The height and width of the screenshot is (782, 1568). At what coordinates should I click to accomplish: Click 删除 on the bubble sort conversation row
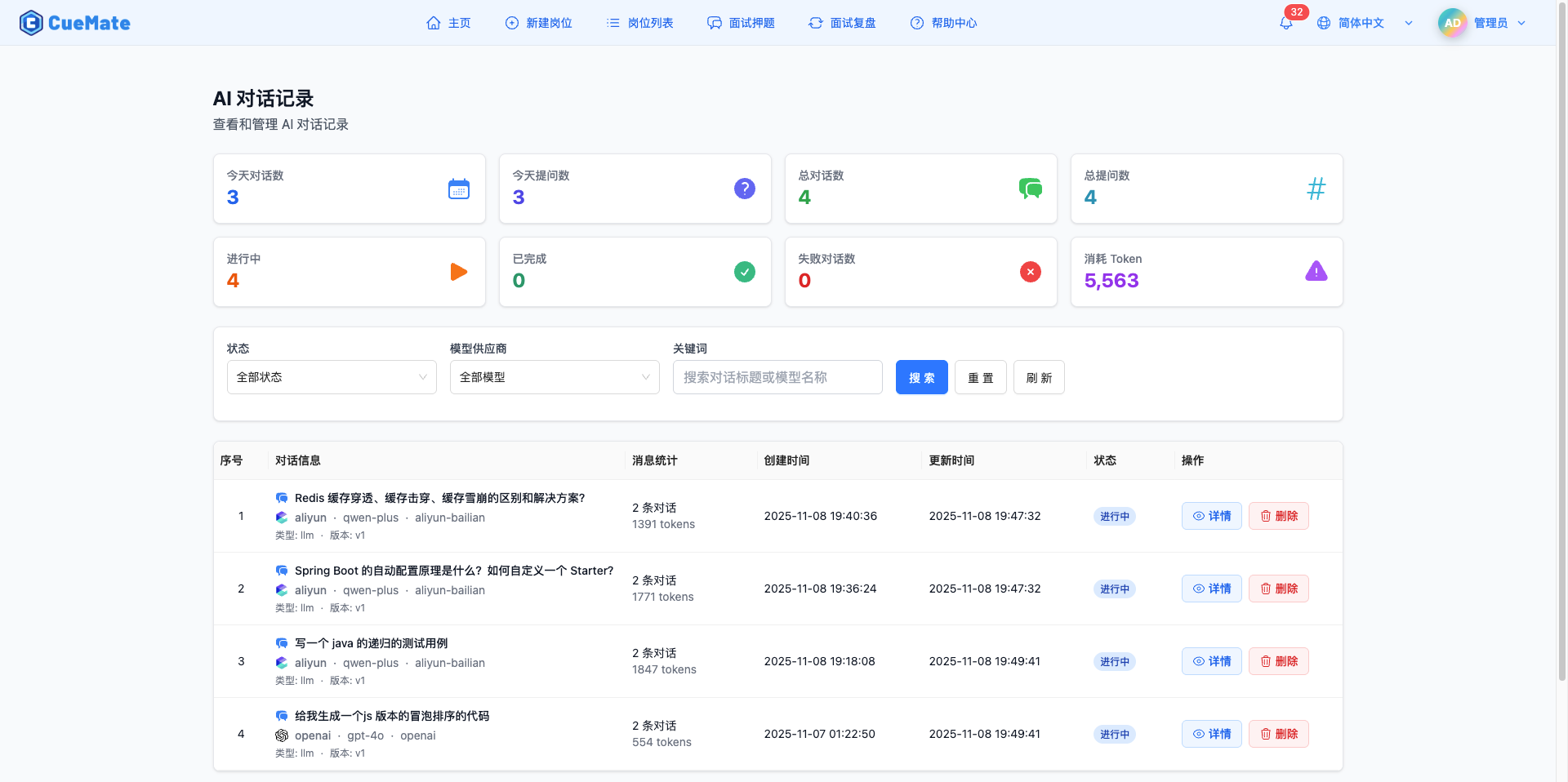[1278, 734]
